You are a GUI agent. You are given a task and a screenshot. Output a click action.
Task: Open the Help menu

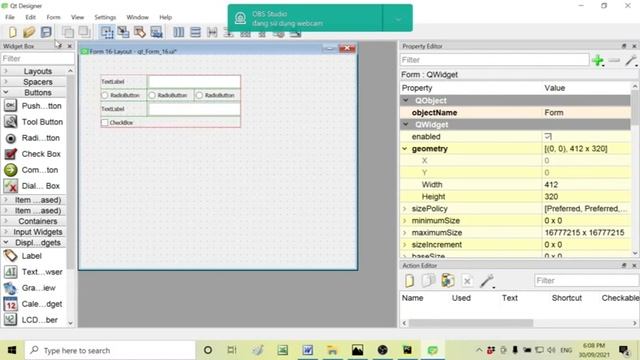coord(165,17)
